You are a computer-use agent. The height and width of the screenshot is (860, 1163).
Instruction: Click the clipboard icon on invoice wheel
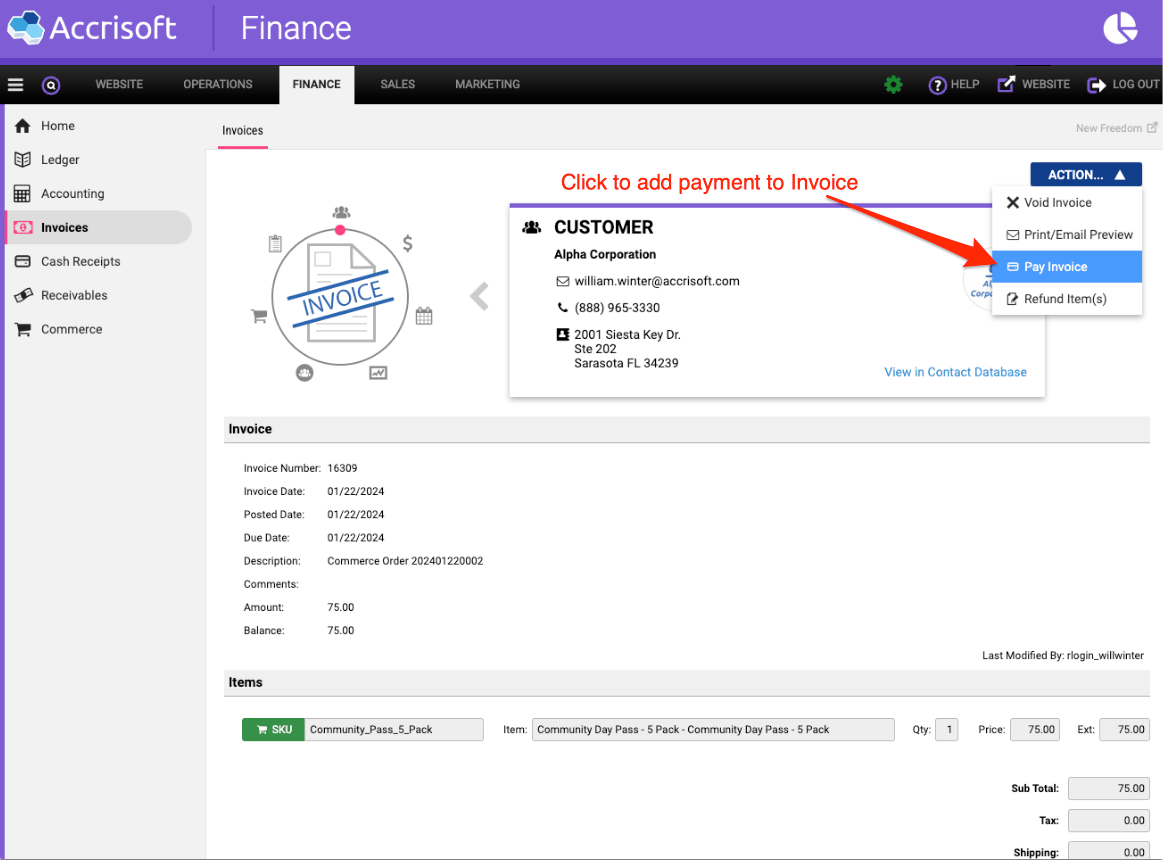click(276, 243)
